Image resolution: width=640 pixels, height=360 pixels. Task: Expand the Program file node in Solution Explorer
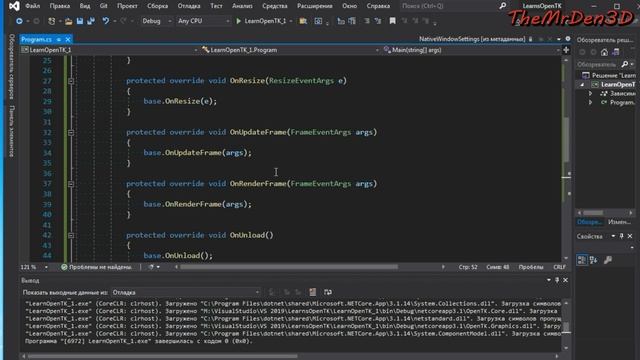(x=590, y=102)
